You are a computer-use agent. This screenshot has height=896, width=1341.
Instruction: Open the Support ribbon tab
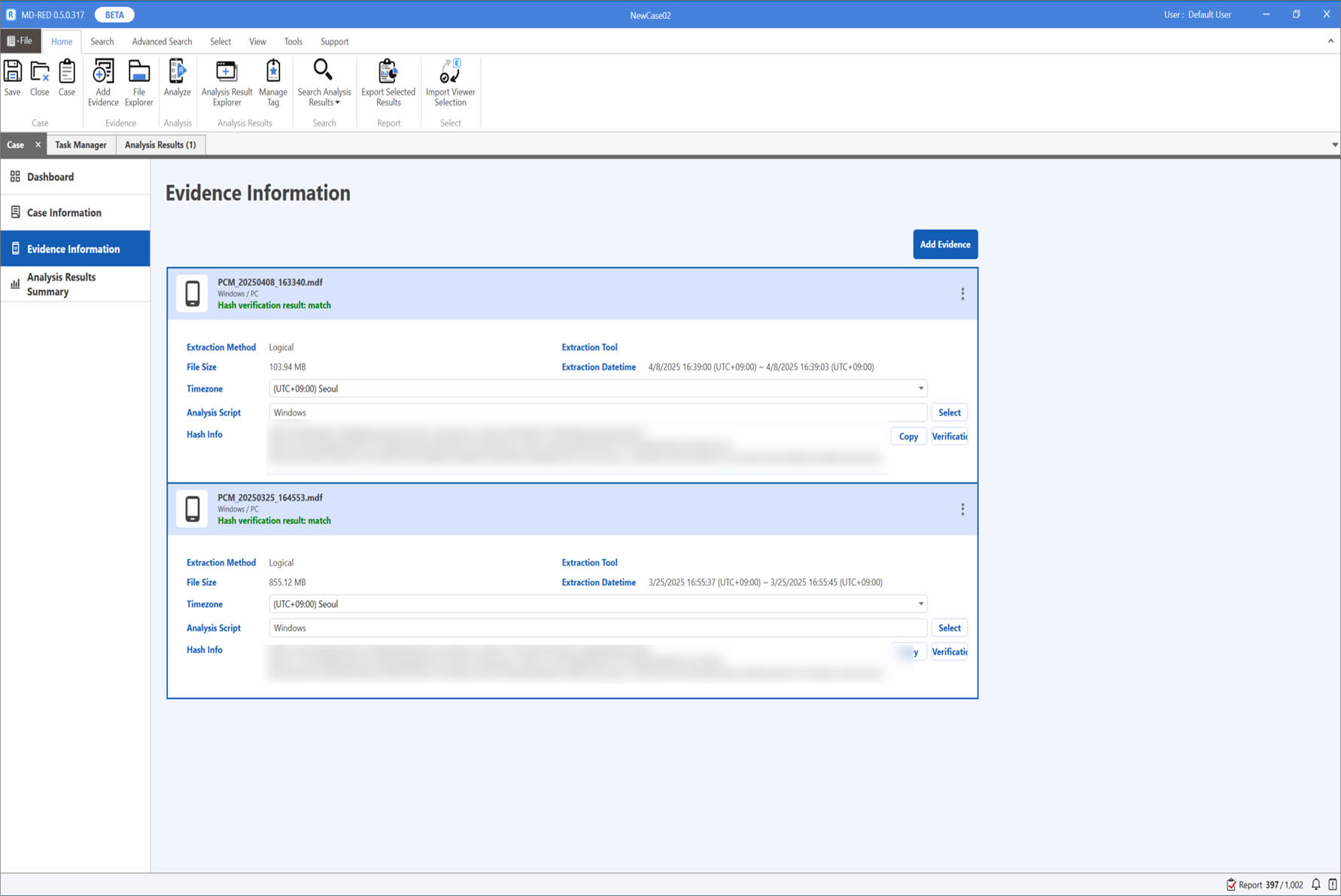click(334, 41)
